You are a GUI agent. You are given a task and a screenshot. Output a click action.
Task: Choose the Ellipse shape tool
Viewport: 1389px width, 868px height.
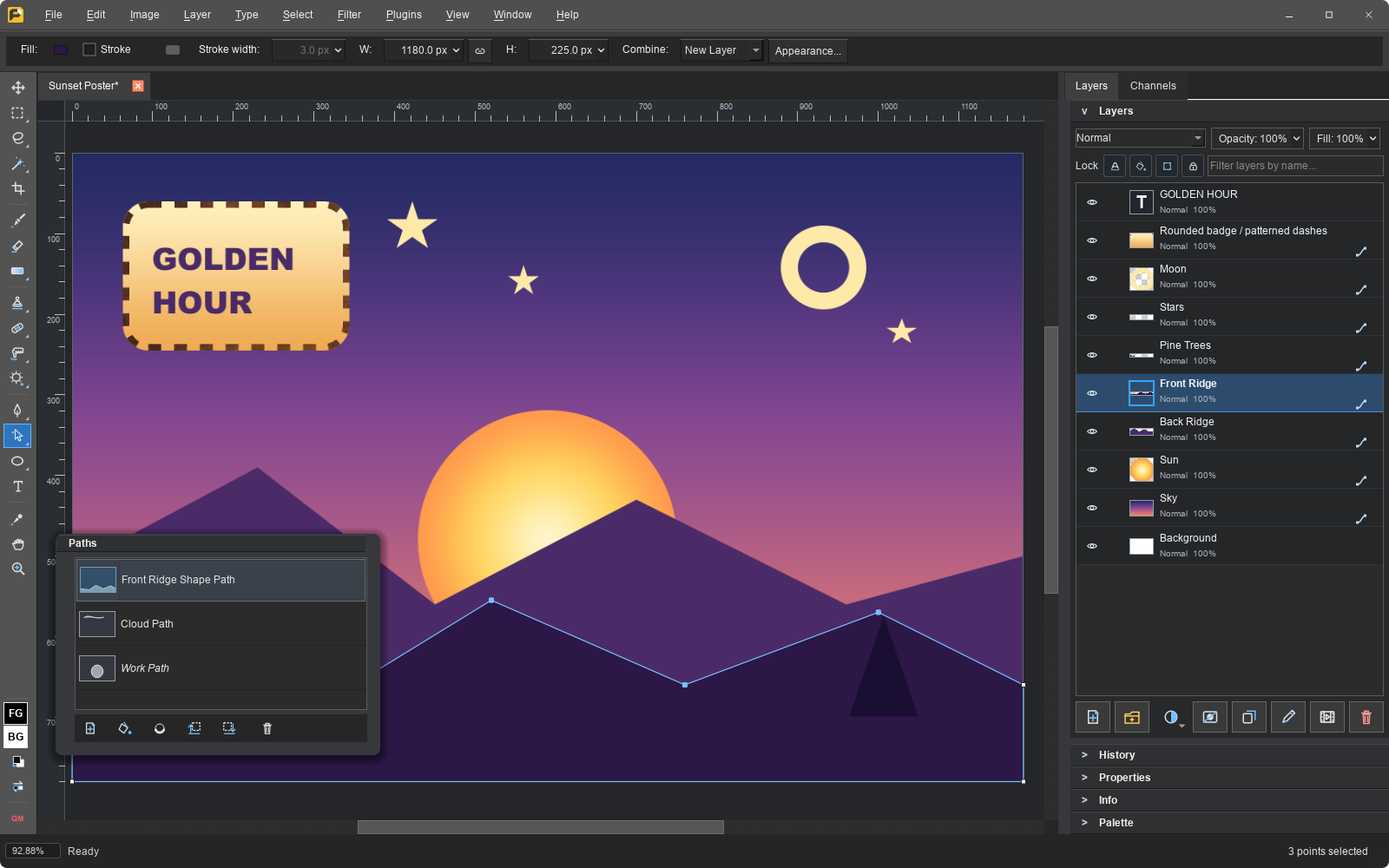17,461
